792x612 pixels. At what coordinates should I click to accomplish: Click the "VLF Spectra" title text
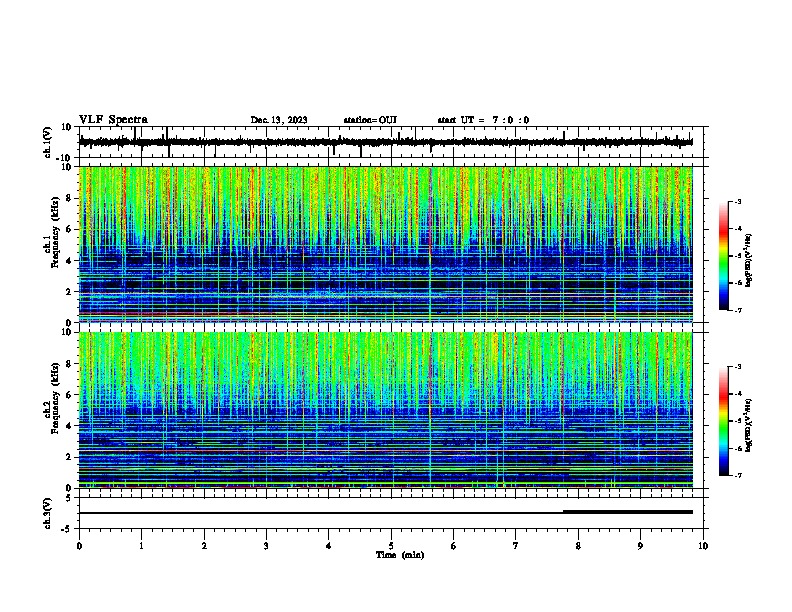[x=113, y=120]
